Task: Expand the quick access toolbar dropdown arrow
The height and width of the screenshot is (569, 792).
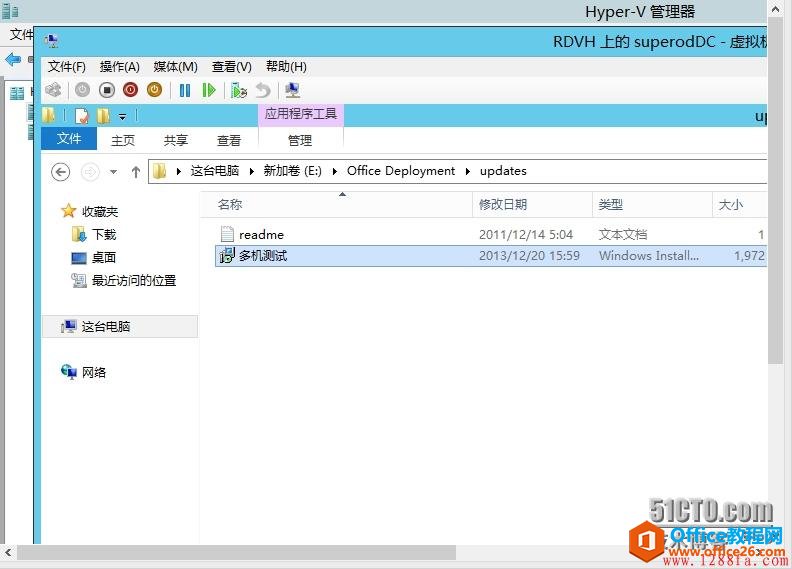Action: [x=122, y=116]
